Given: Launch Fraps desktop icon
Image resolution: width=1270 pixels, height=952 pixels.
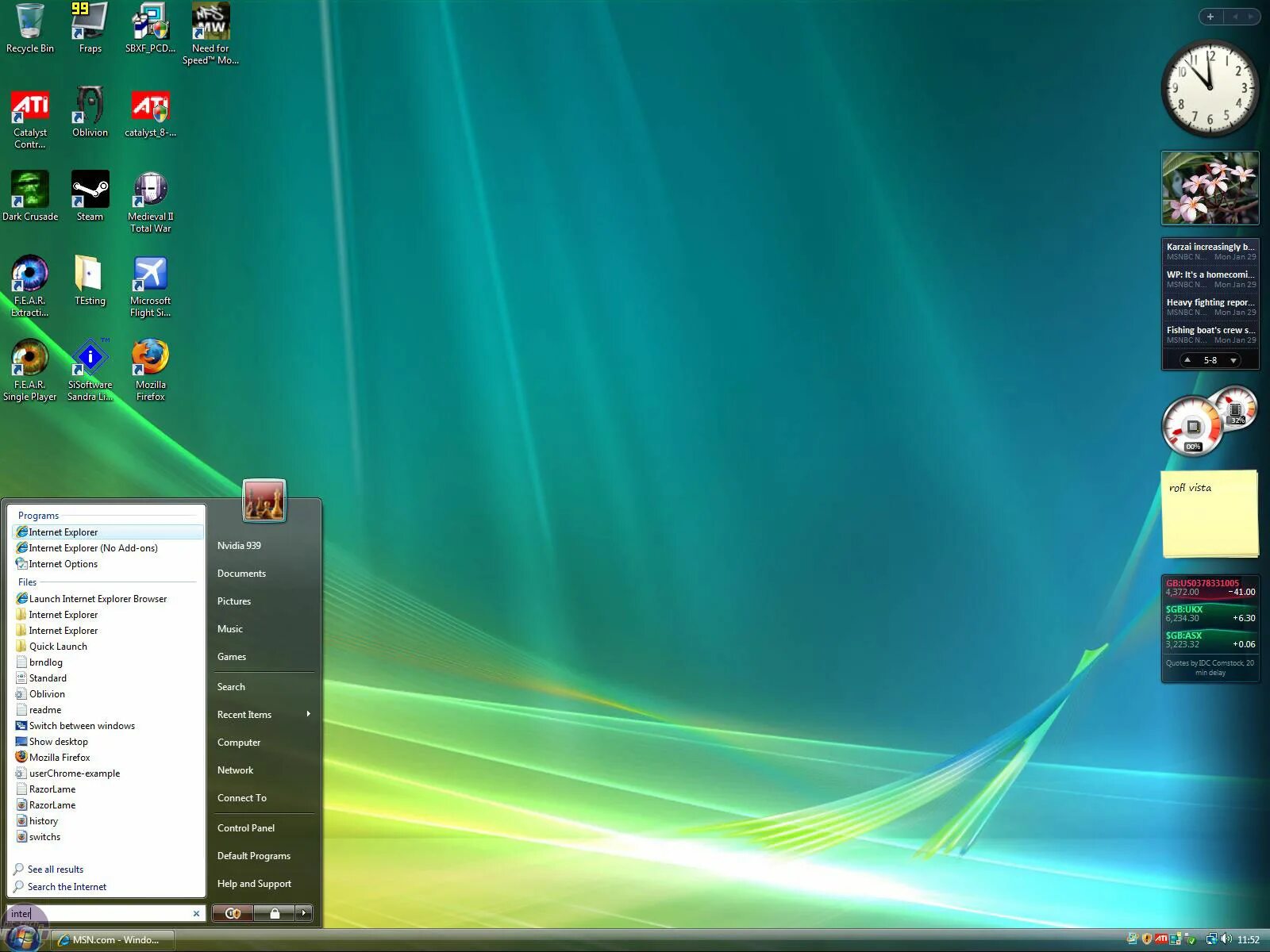Looking at the screenshot, I should [x=90, y=21].
